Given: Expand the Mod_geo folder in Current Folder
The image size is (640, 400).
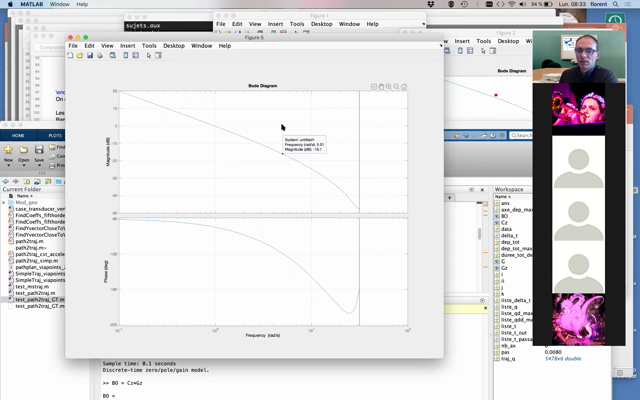Looking at the screenshot, I should 4,201.
